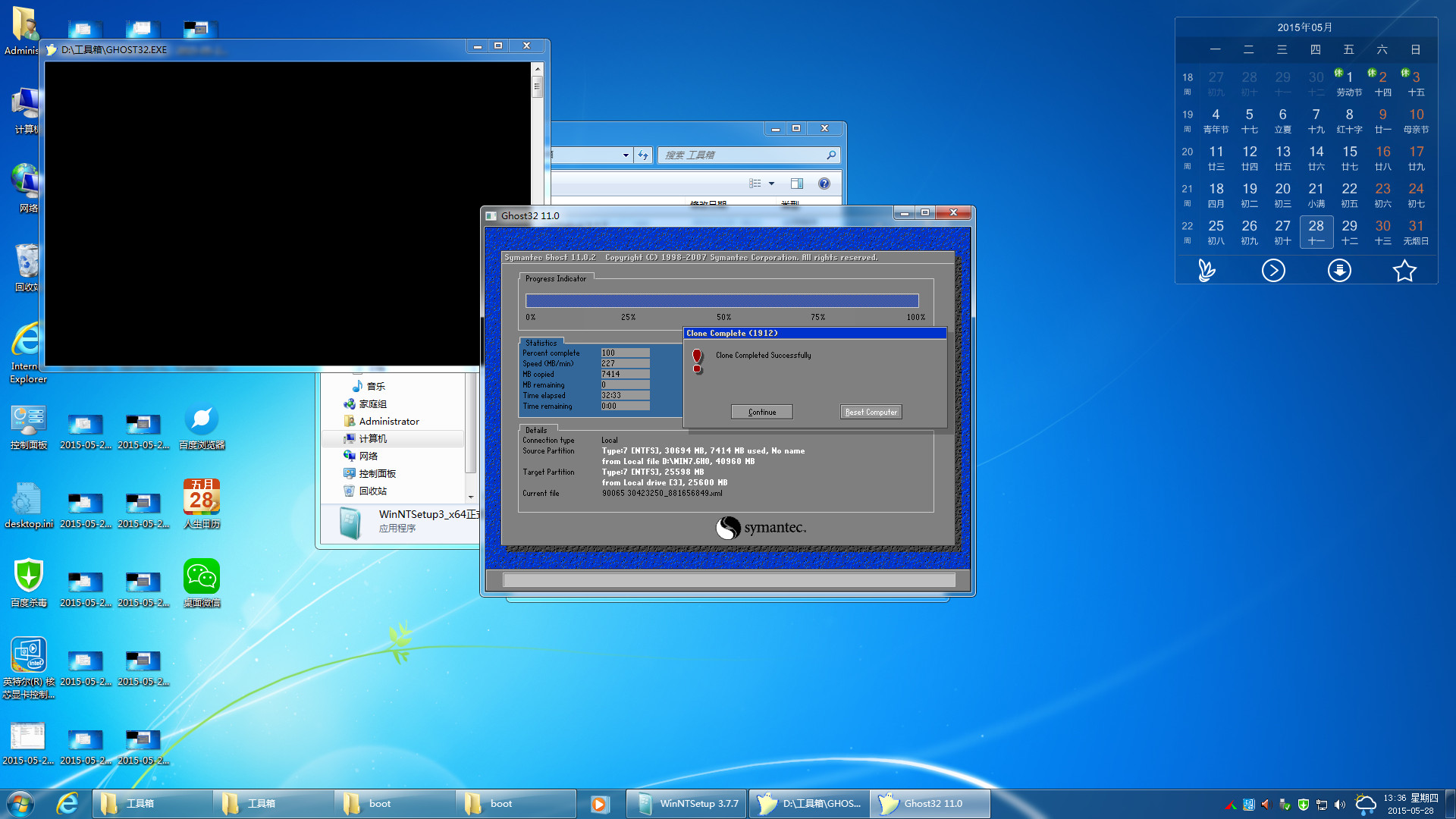Click the Reset Computer button
Viewport: 1456px width, 819px height.
[871, 412]
